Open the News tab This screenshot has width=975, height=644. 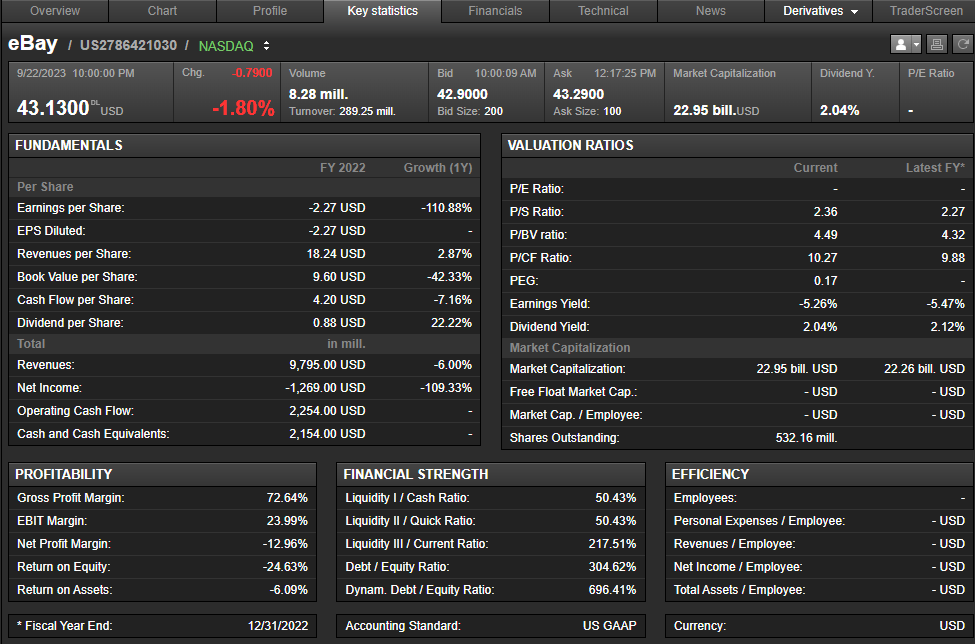[x=711, y=11]
